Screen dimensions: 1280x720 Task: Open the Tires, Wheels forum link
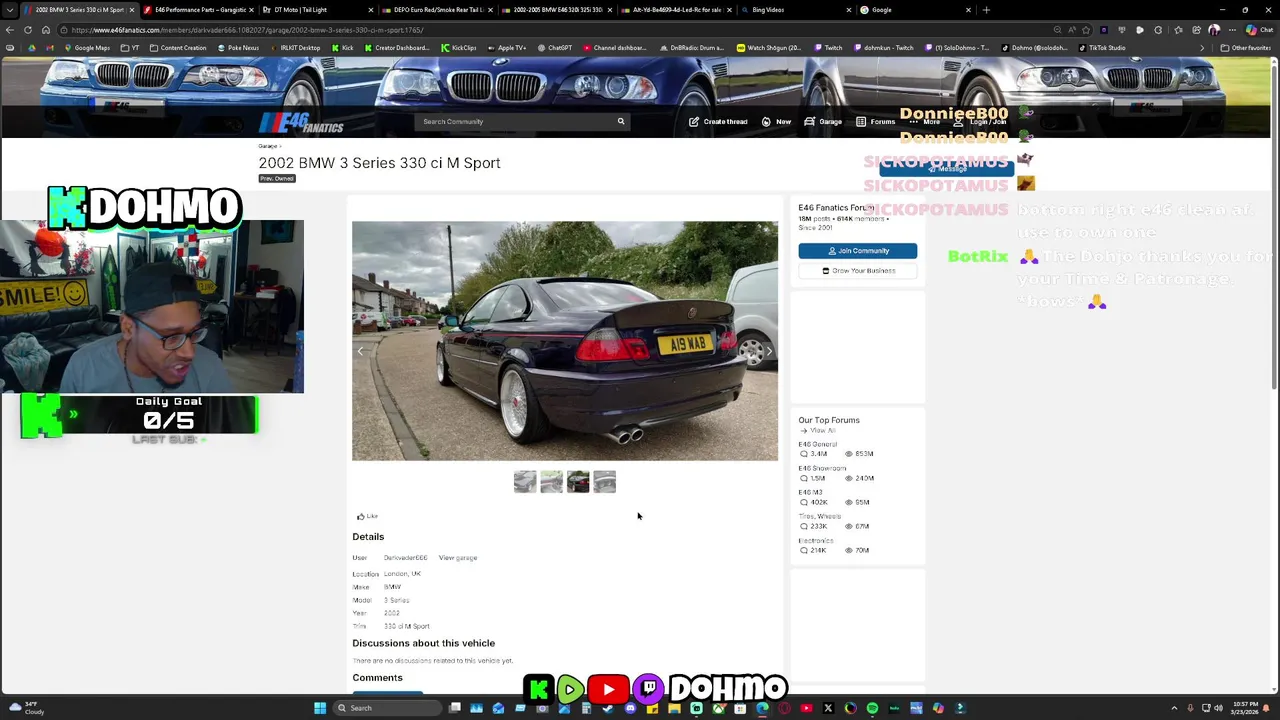tap(819, 516)
